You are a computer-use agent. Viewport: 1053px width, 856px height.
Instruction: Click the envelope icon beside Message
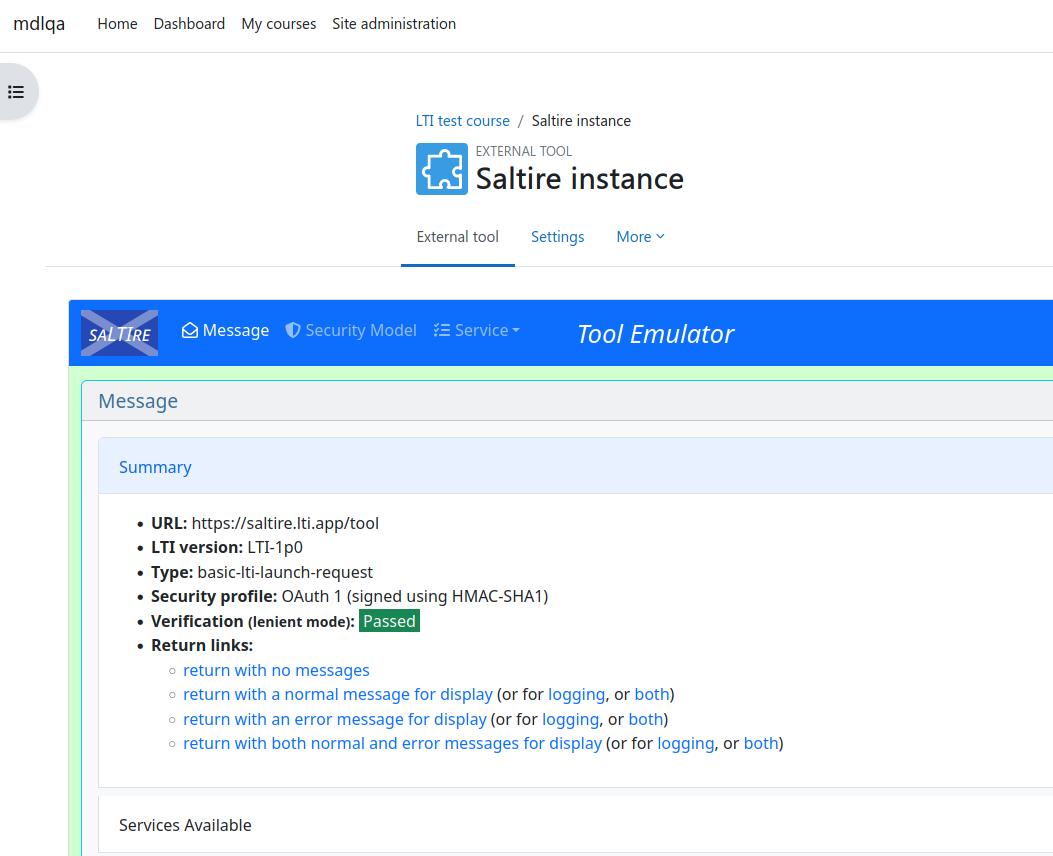point(190,330)
